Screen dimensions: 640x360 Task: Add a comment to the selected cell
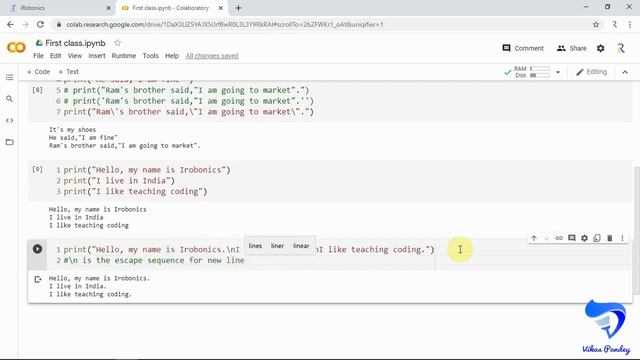tap(571, 238)
